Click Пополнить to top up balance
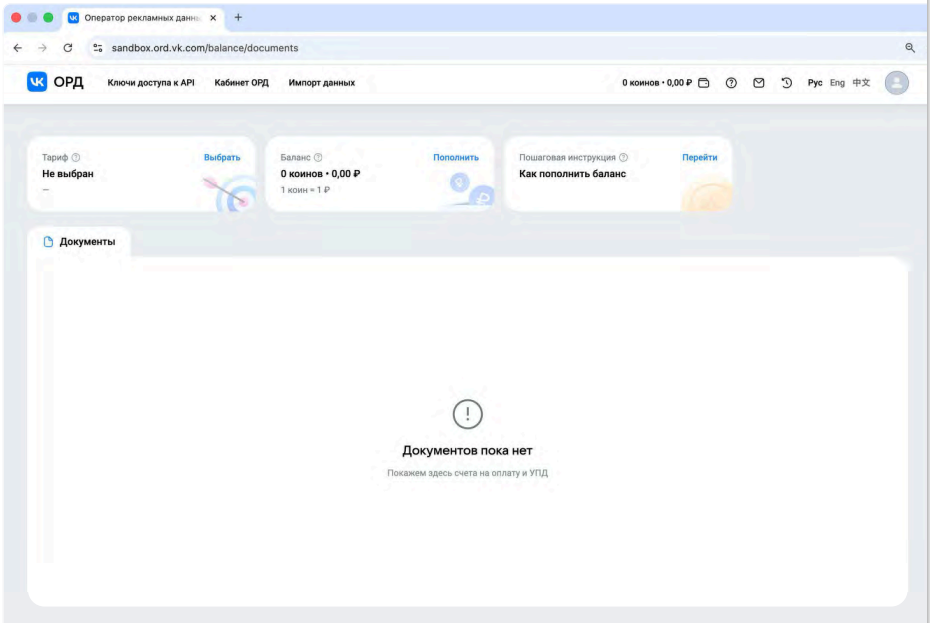 point(455,158)
